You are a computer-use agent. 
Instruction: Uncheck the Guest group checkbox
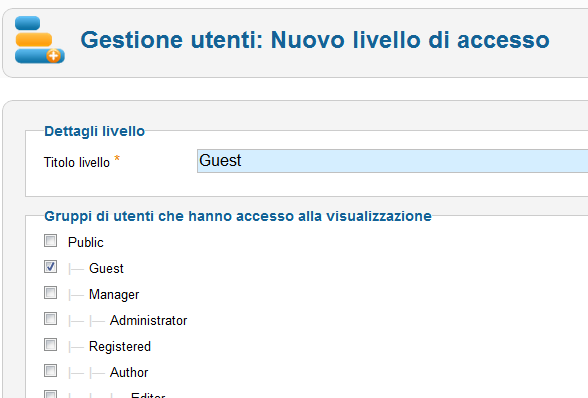click(x=51, y=267)
